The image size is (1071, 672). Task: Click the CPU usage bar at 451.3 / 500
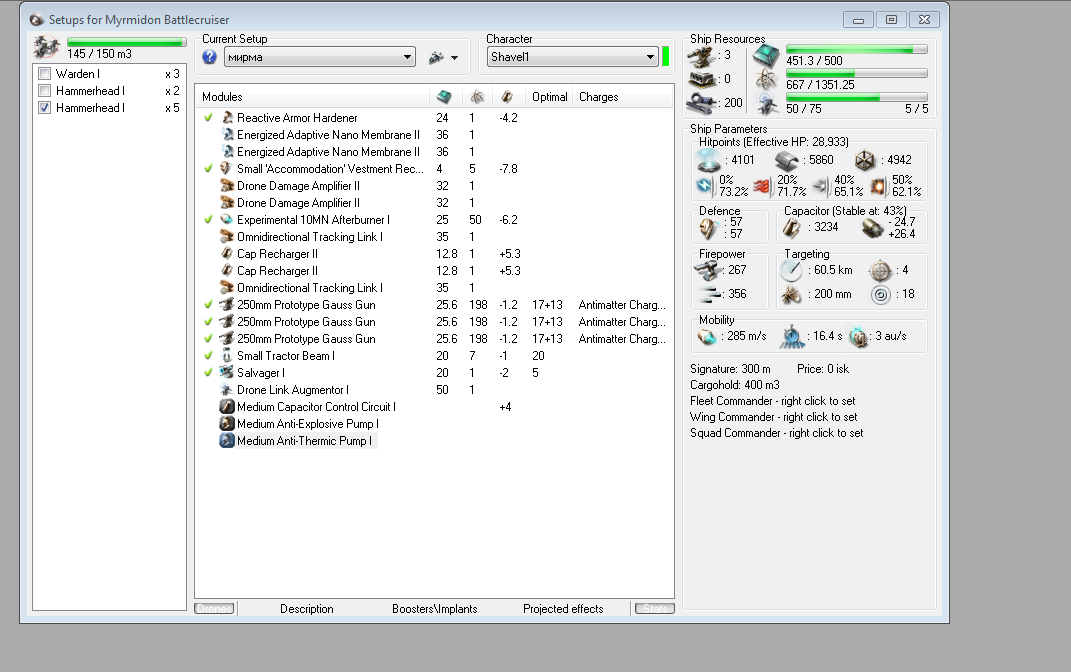(x=857, y=49)
